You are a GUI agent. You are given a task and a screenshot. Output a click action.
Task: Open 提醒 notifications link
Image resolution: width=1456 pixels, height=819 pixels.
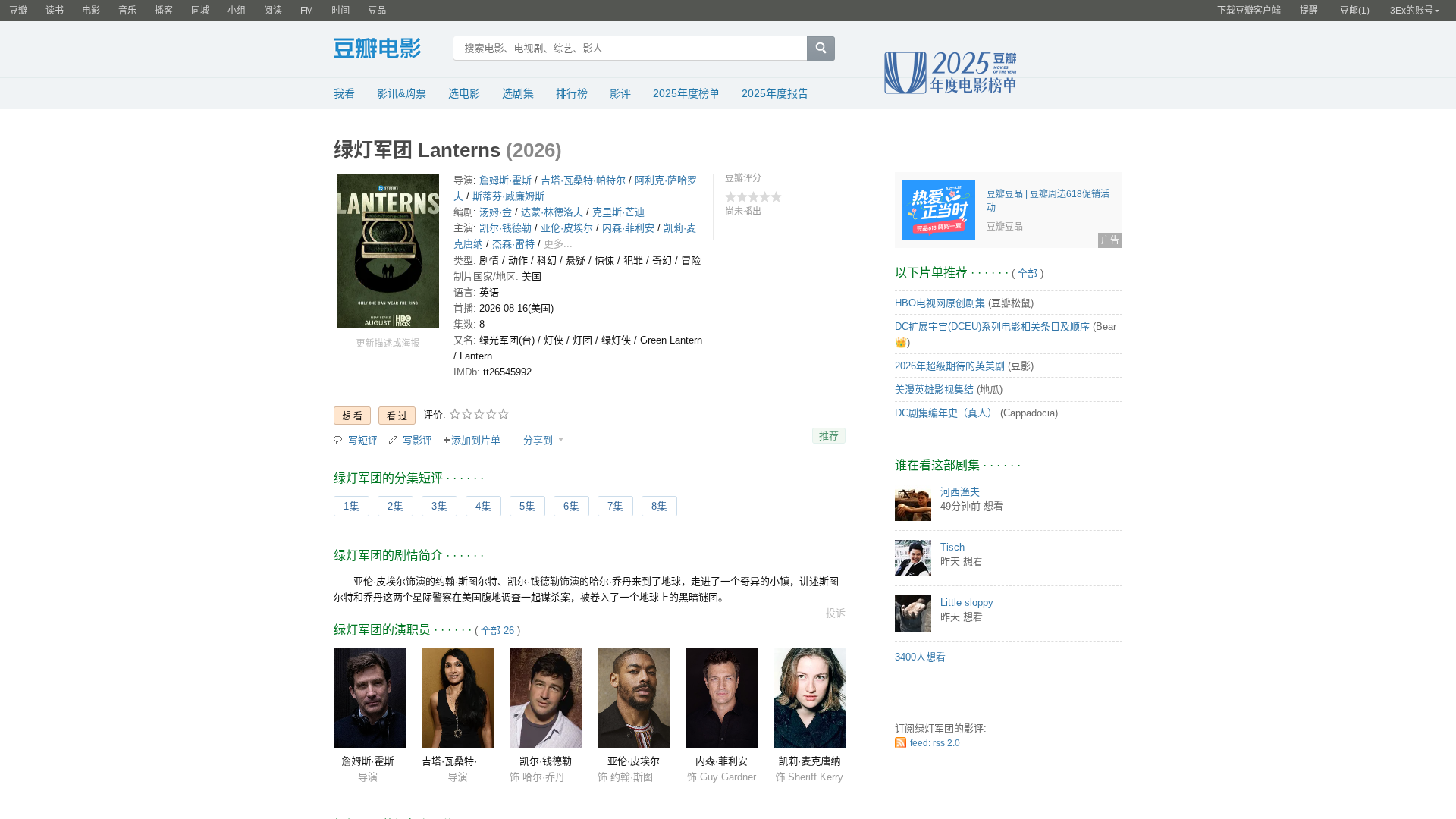pos(1309,11)
